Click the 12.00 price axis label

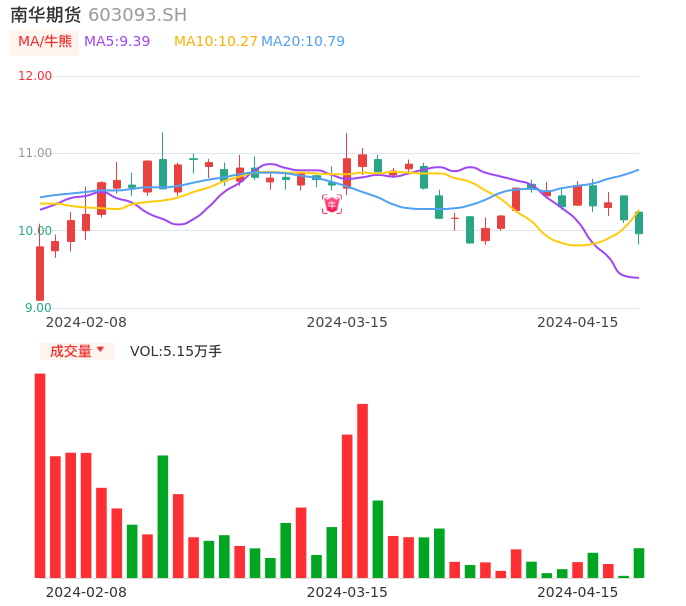point(35,76)
